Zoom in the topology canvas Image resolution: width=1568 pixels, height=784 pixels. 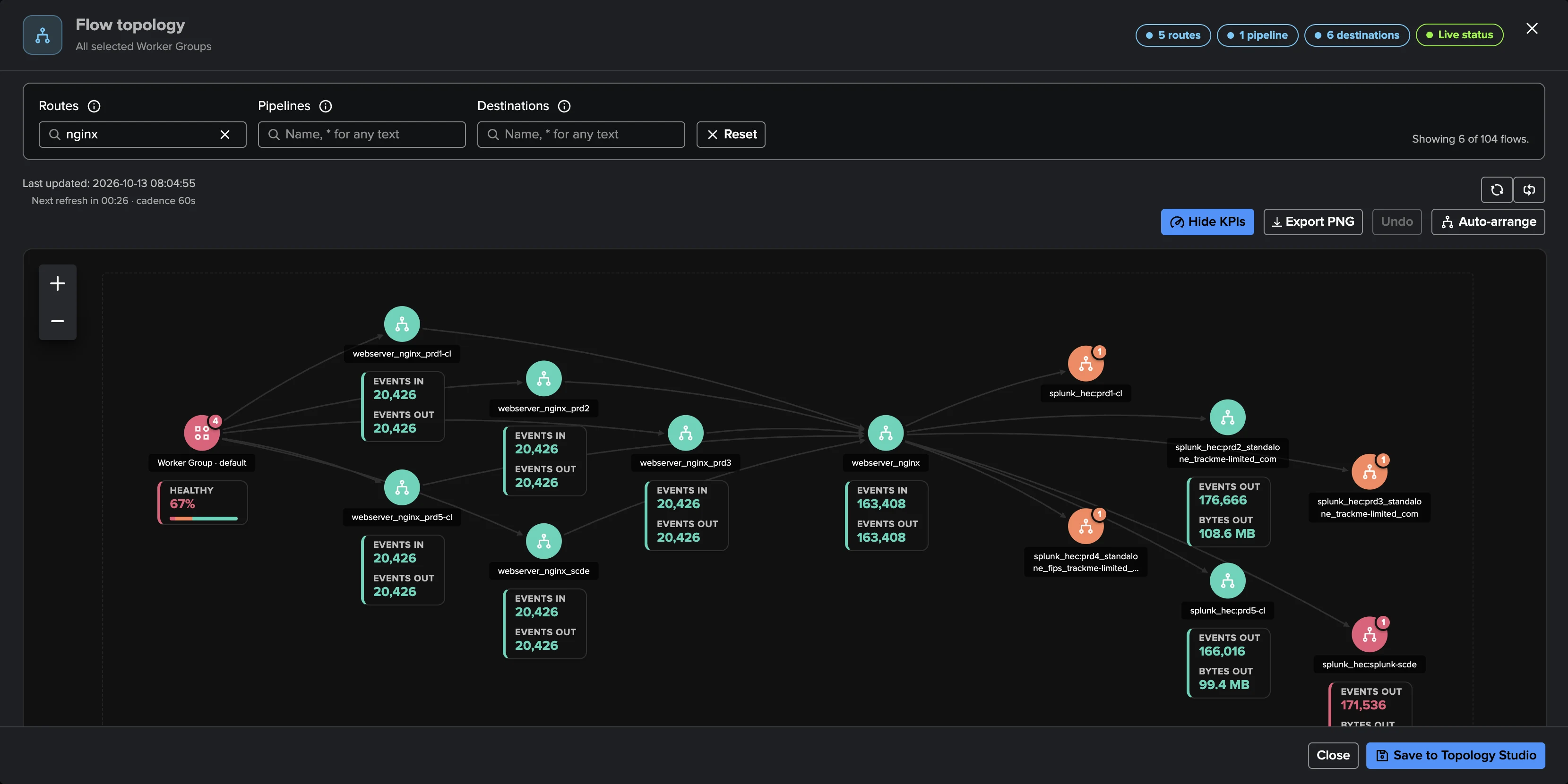click(58, 283)
